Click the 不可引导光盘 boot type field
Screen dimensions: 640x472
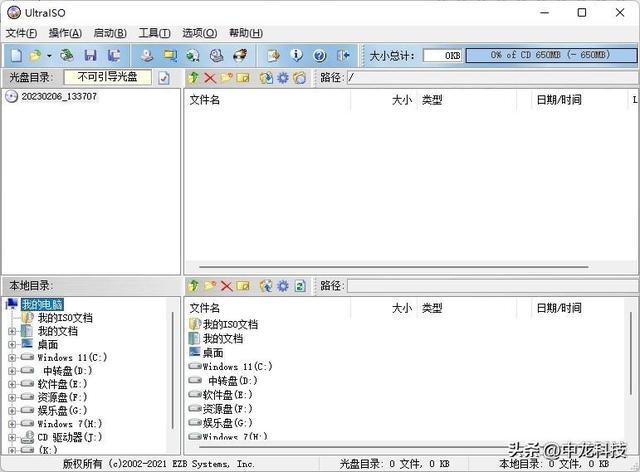(107, 77)
